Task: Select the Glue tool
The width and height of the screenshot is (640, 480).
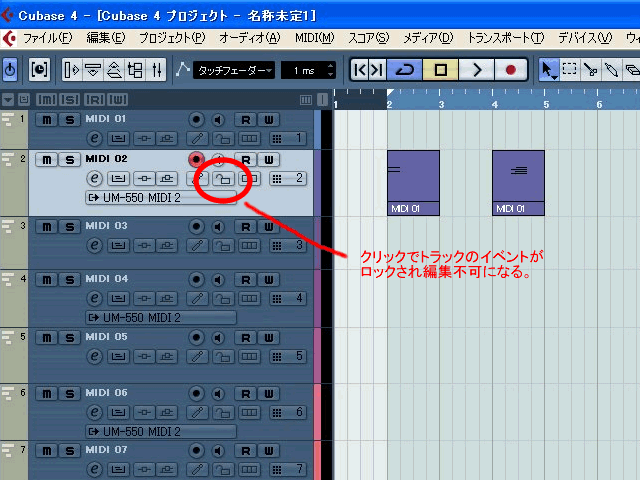Action: point(611,70)
